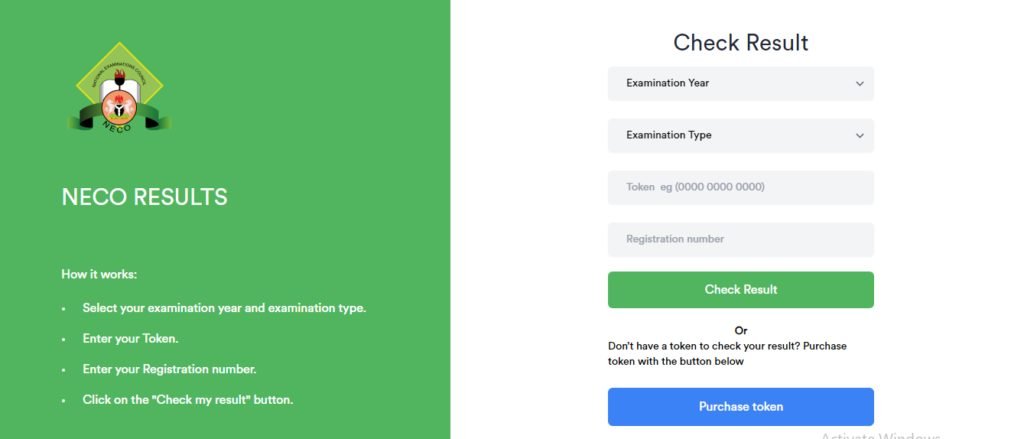
Task: Click into the Registration number field
Action: coord(740,240)
